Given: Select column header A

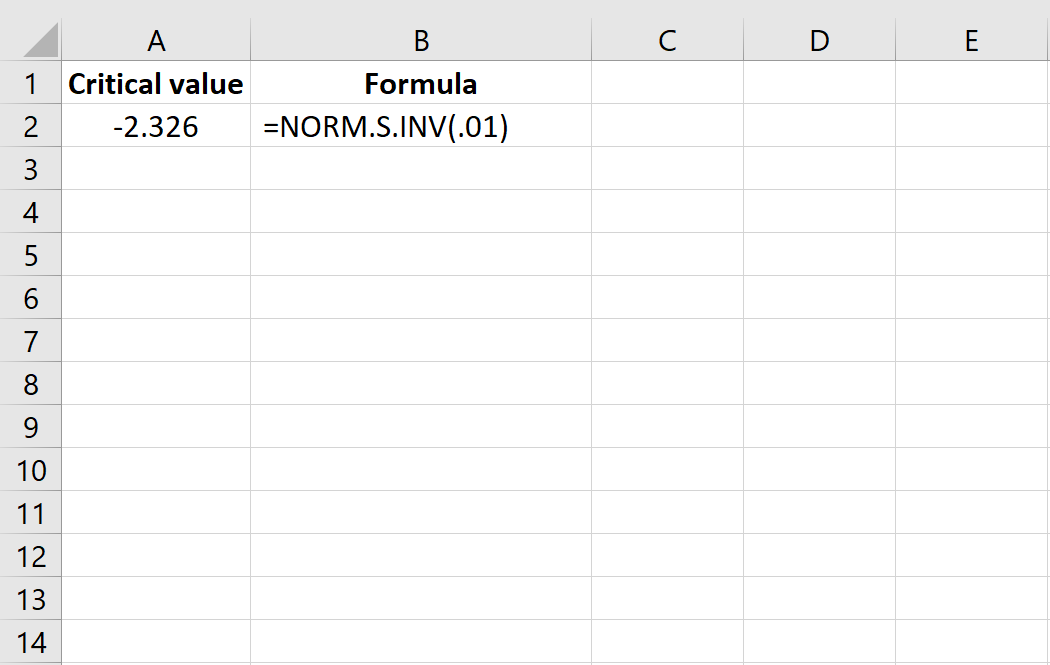Looking at the screenshot, I should (156, 40).
